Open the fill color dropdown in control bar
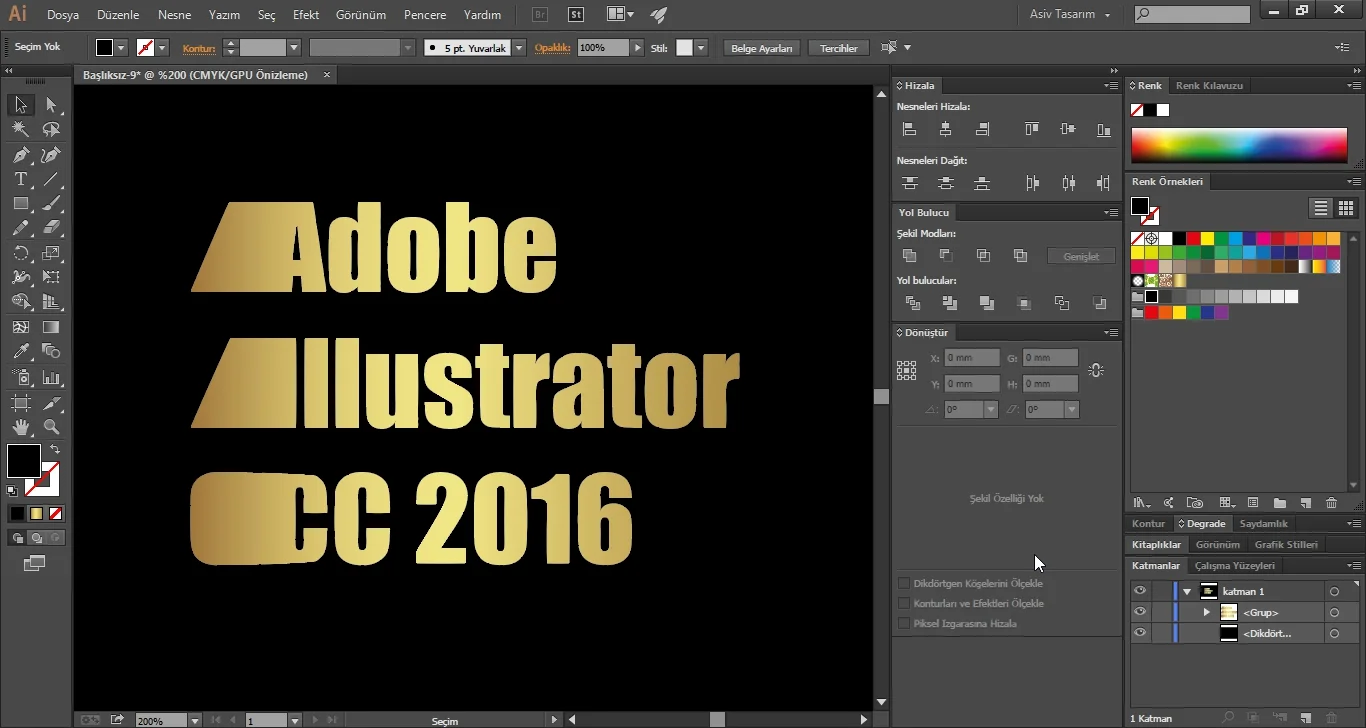The height and width of the screenshot is (728, 1366). [121, 47]
